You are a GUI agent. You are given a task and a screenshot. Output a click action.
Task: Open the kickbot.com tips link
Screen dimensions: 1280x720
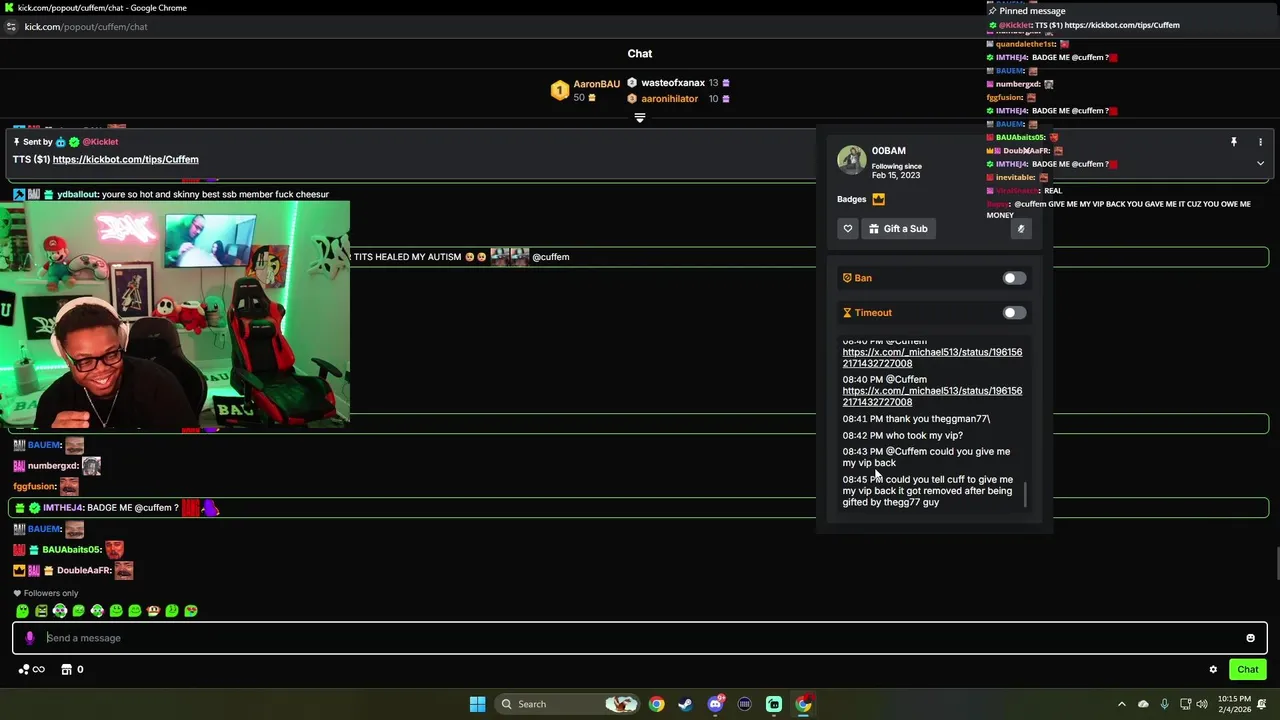click(x=125, y=159)
